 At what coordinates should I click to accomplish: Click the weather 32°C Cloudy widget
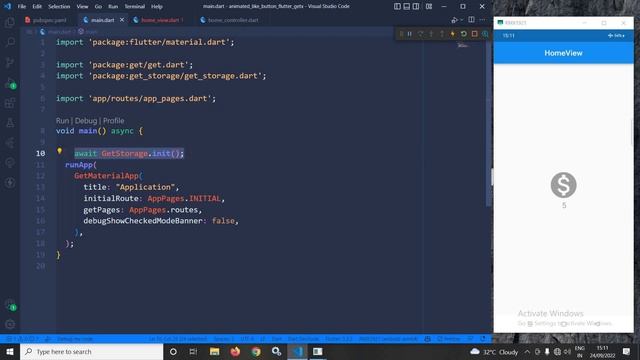(x=494, y=352)
